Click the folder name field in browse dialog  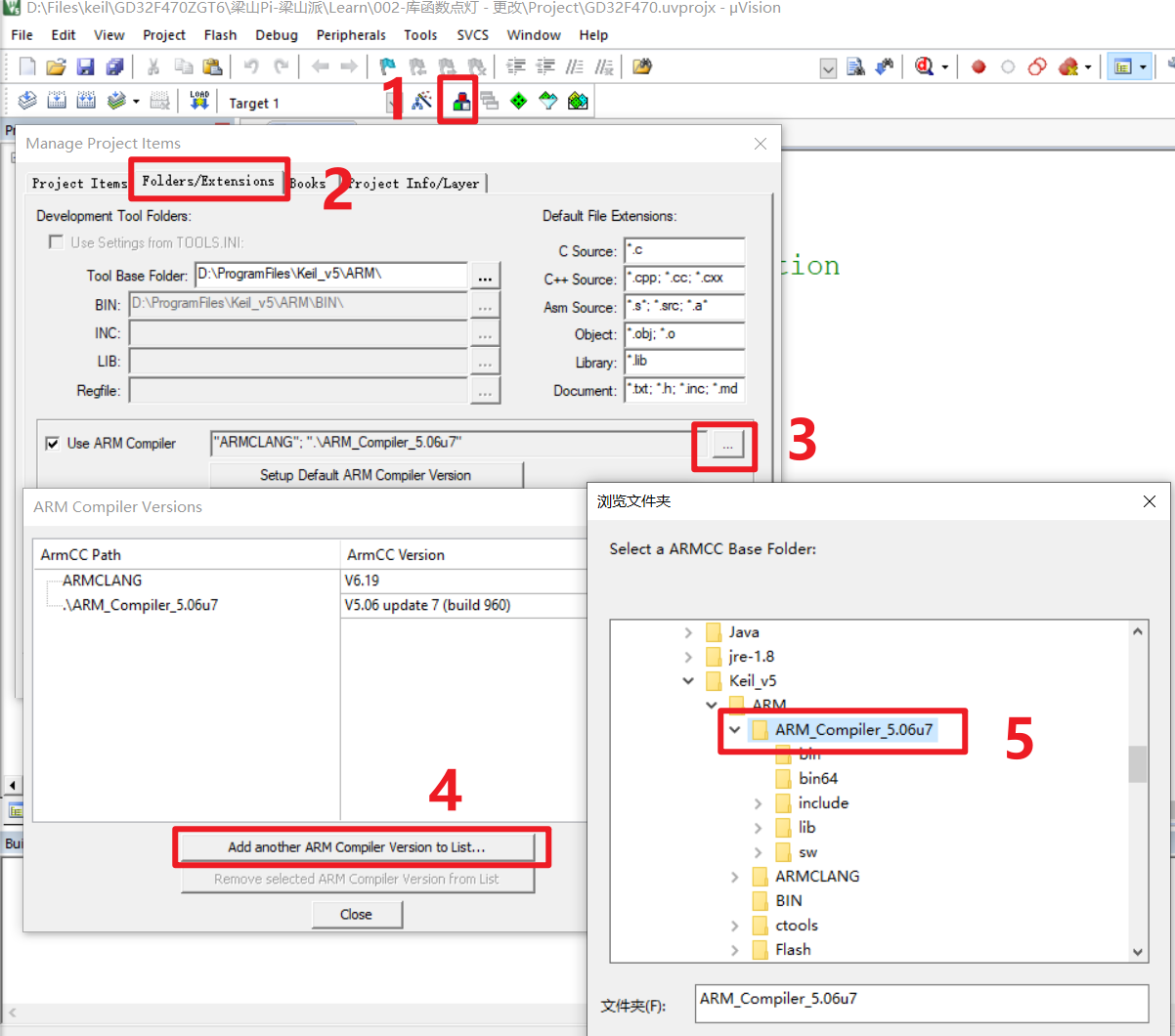point(922,1003)
